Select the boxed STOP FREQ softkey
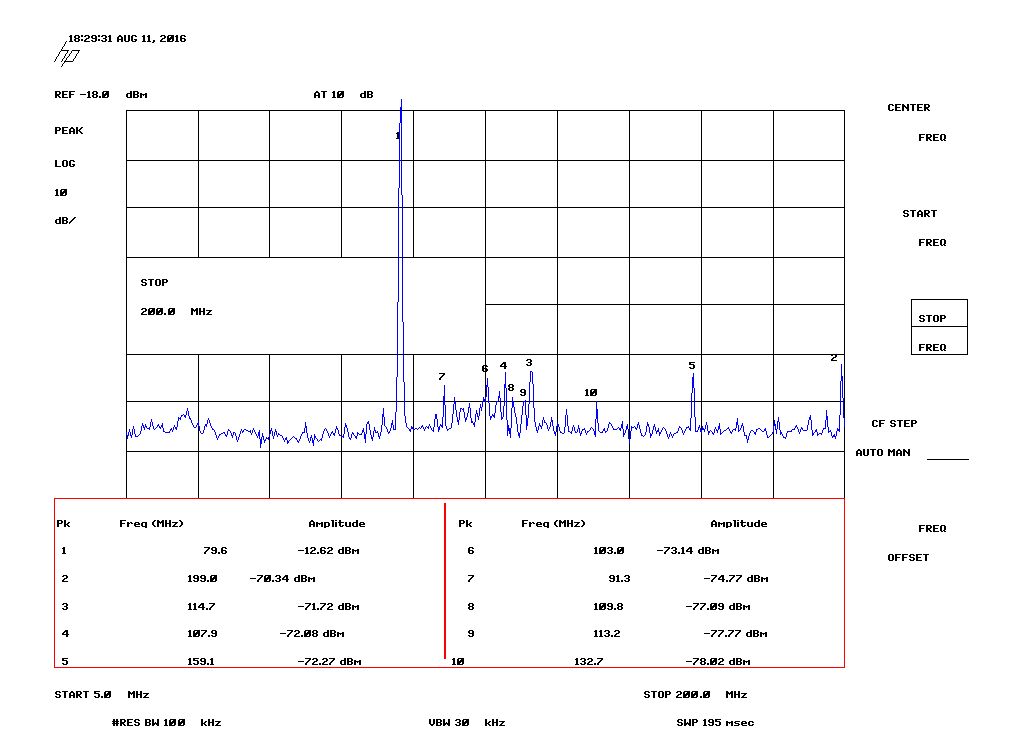This screenshot has height=744, width=1023. pos(938,327)
